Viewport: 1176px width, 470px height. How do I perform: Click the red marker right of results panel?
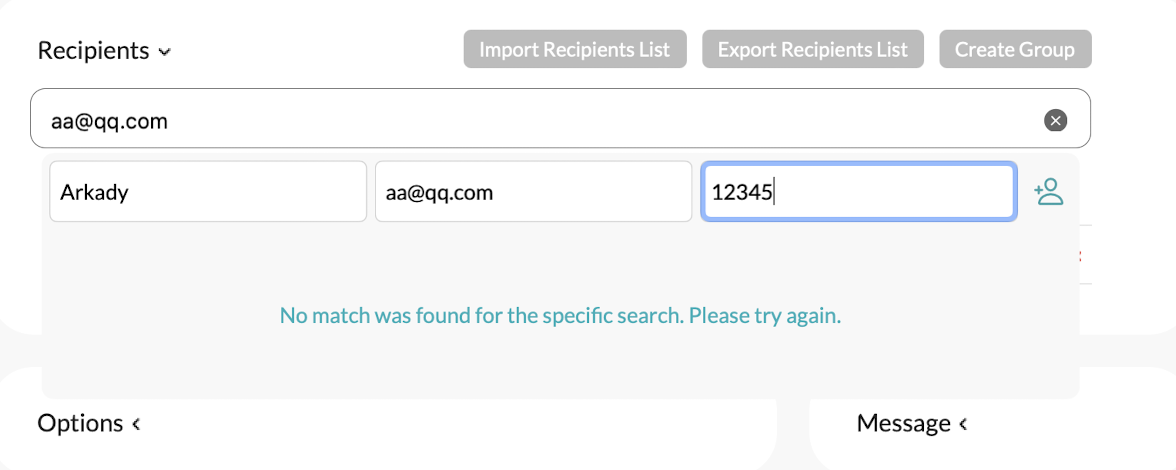tap(1081, 255)
